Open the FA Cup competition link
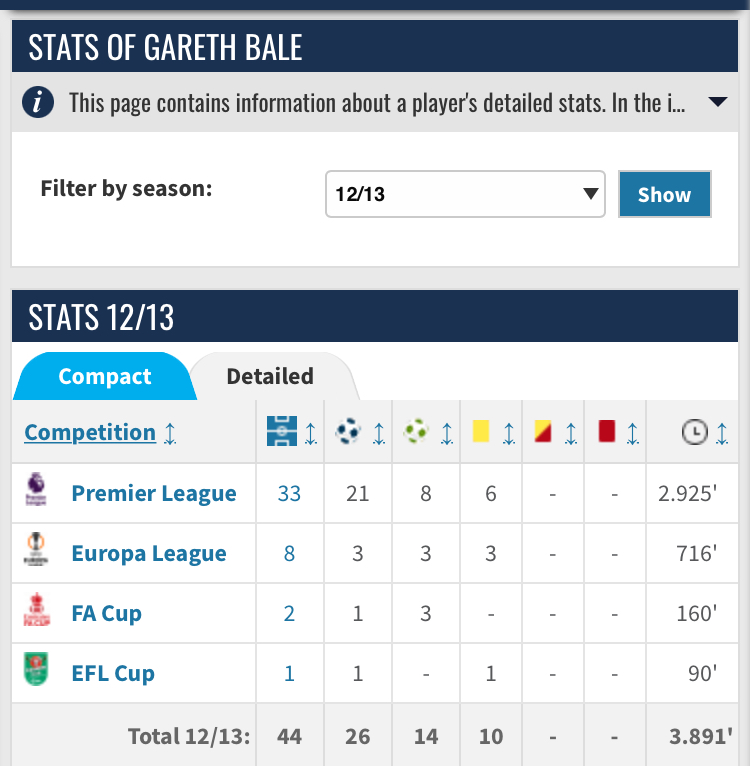 point(107,613)
